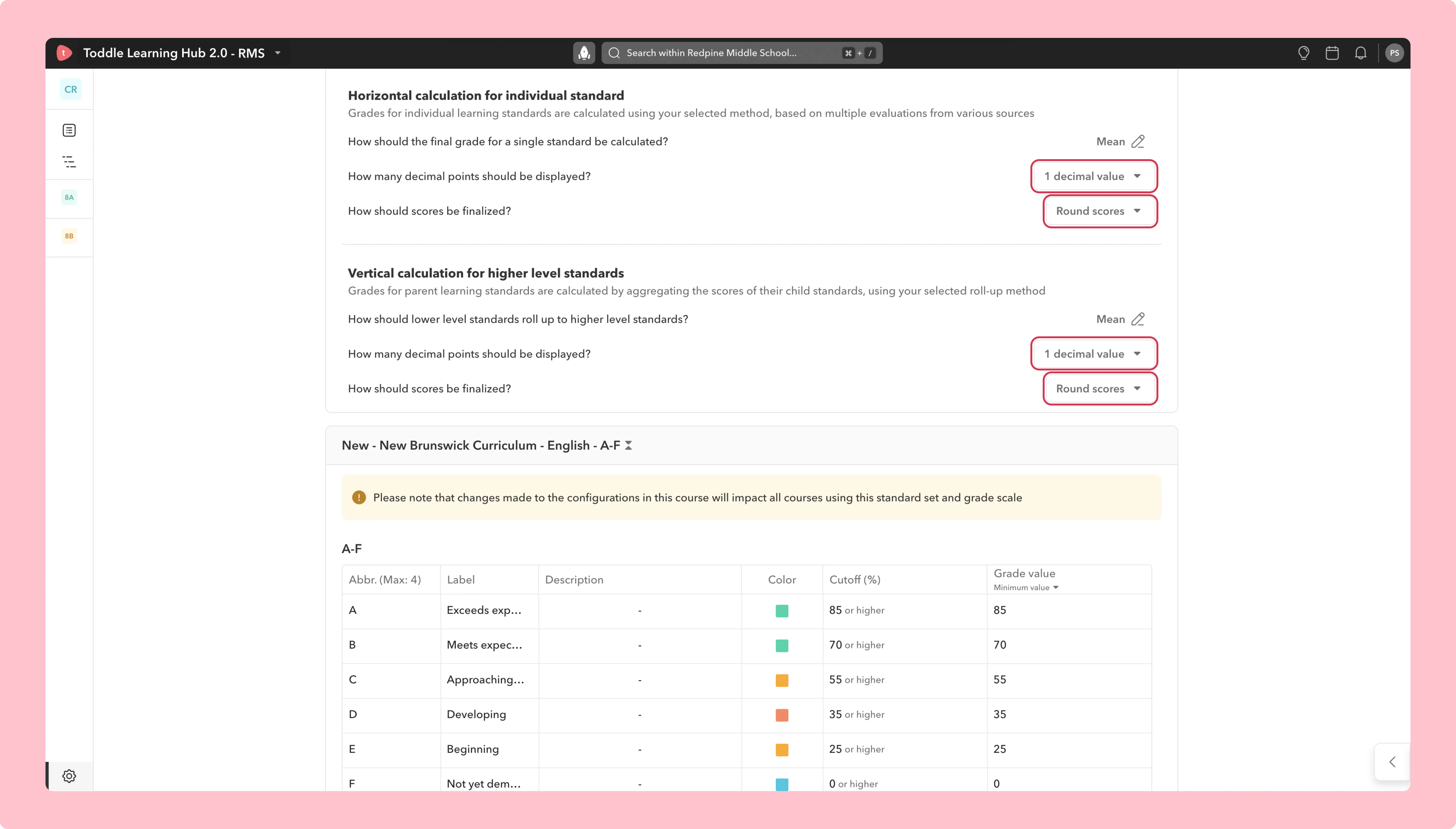
Task: Select the CR course badge in sidebar
Action: tap(71, 89)
